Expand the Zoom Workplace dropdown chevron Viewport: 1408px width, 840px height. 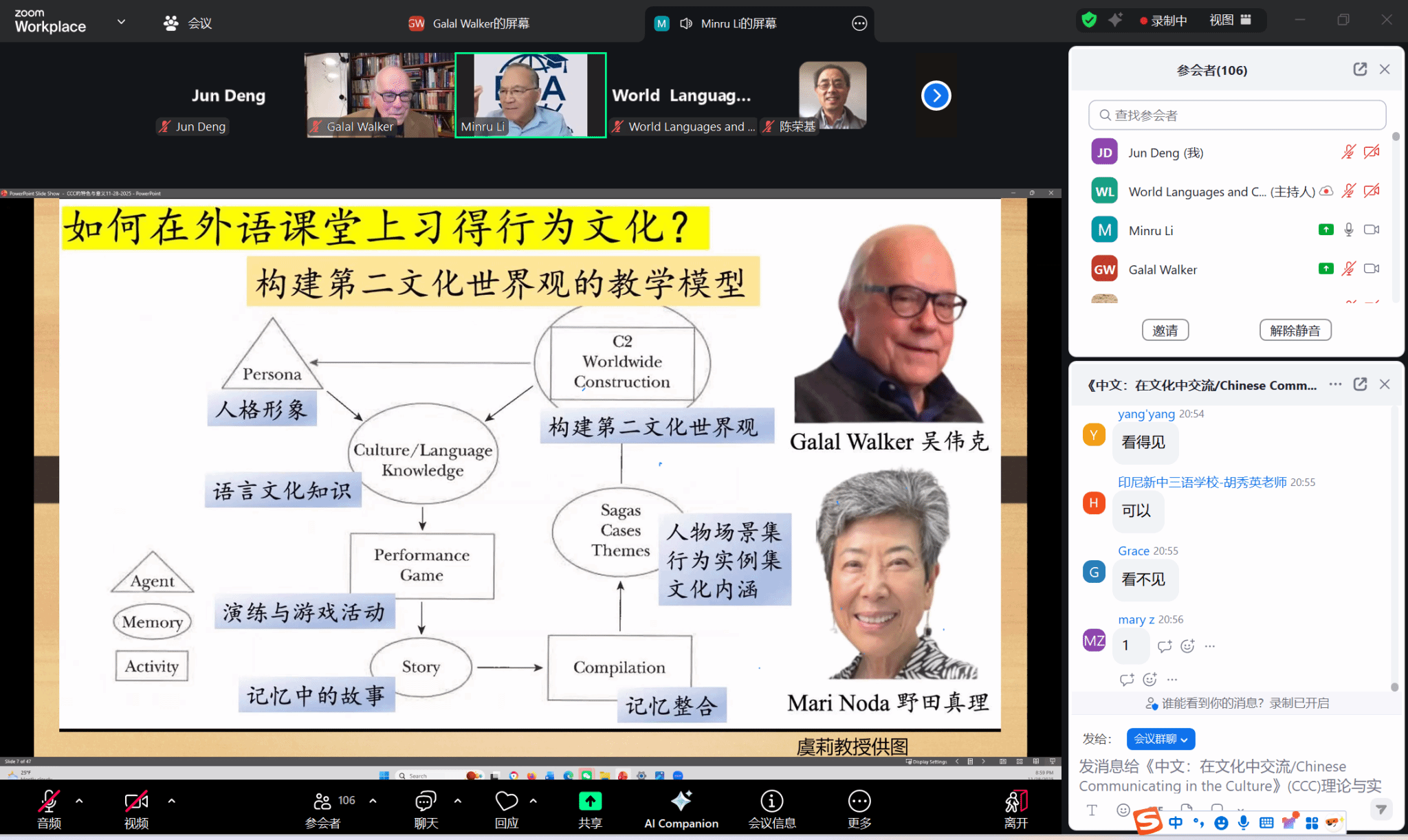click(x=121, y=22)
